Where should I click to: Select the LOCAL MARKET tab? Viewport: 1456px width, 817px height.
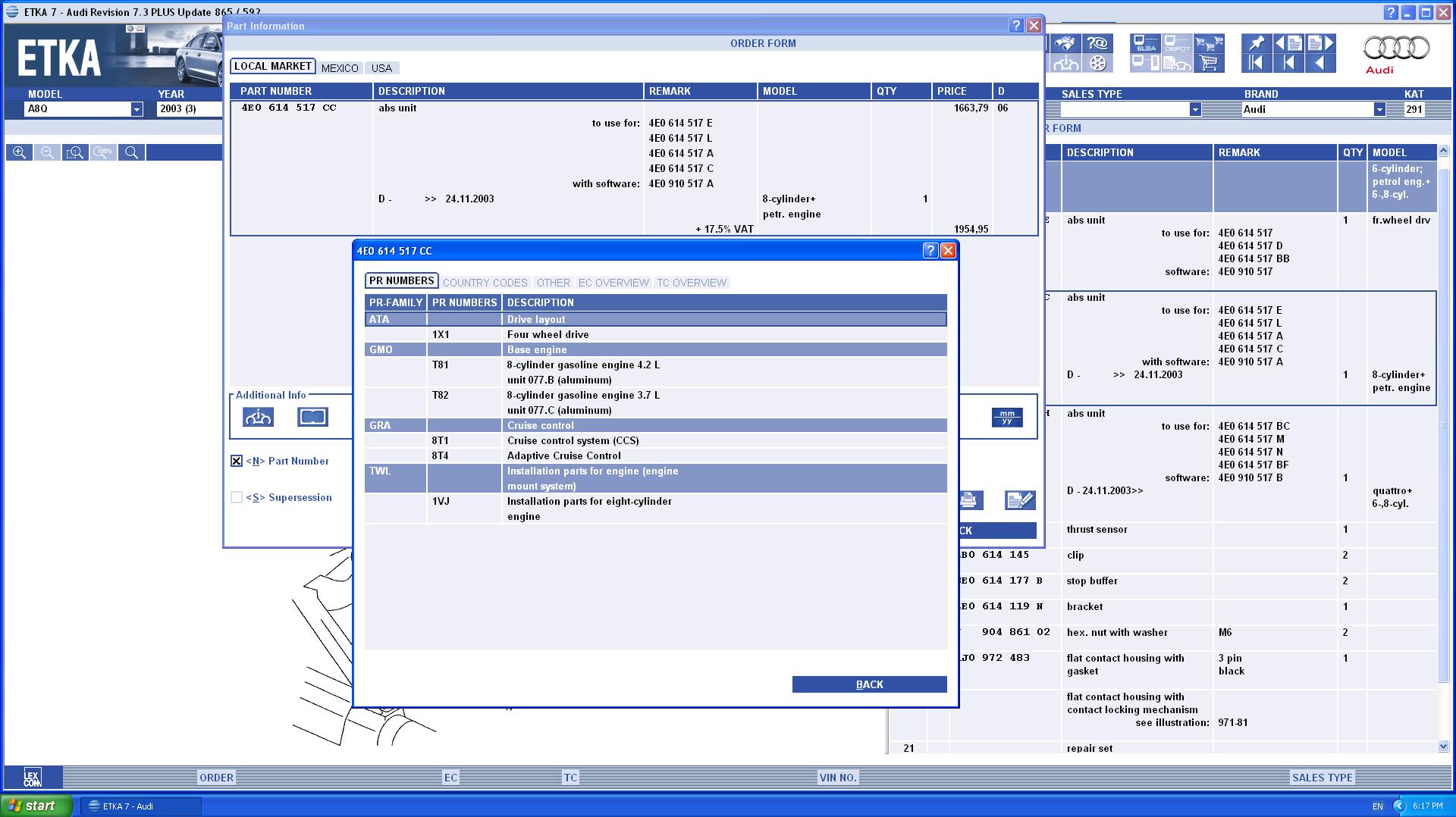(273, 67)
